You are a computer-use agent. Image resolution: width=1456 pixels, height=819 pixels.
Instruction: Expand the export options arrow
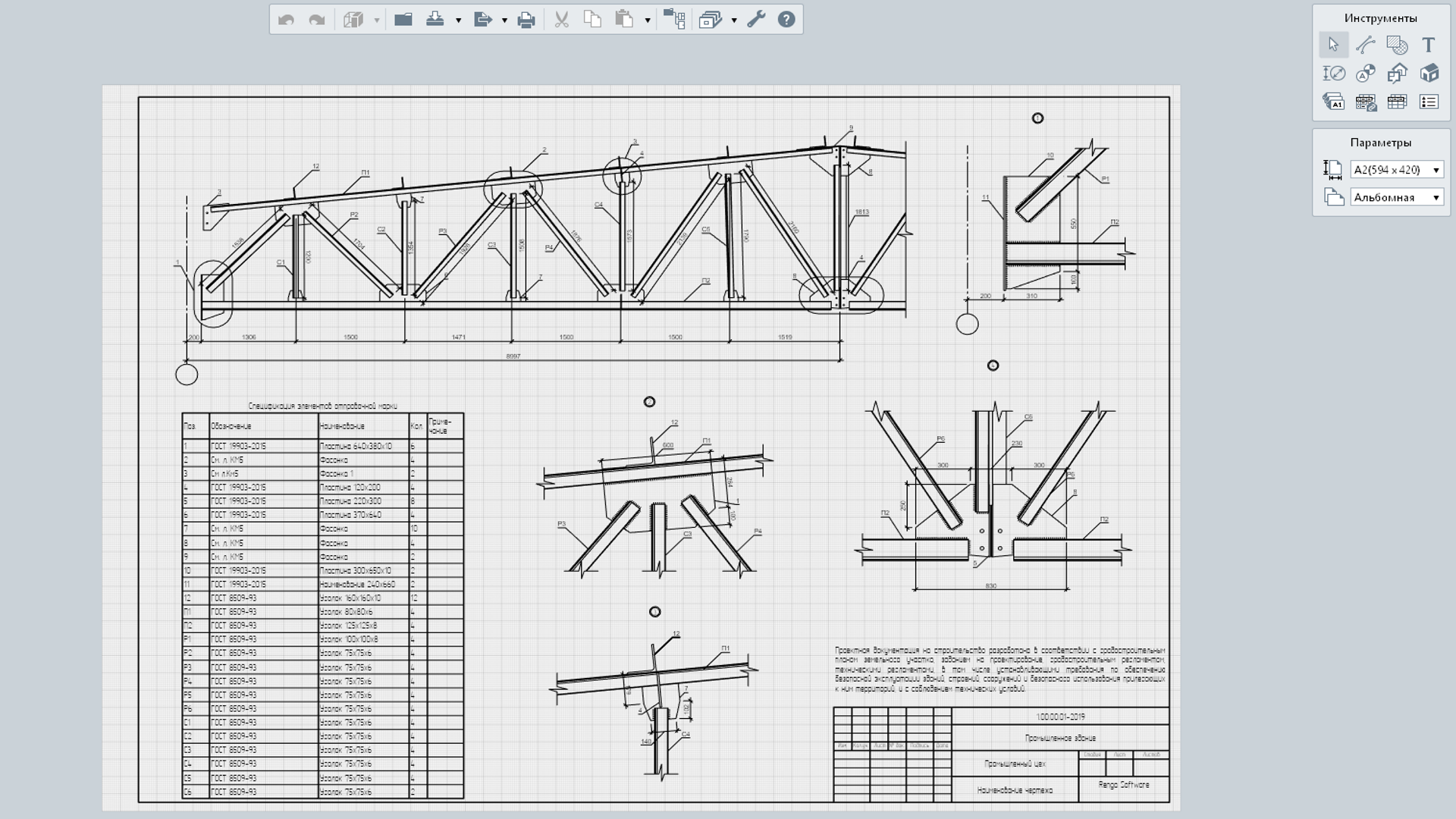504,20
